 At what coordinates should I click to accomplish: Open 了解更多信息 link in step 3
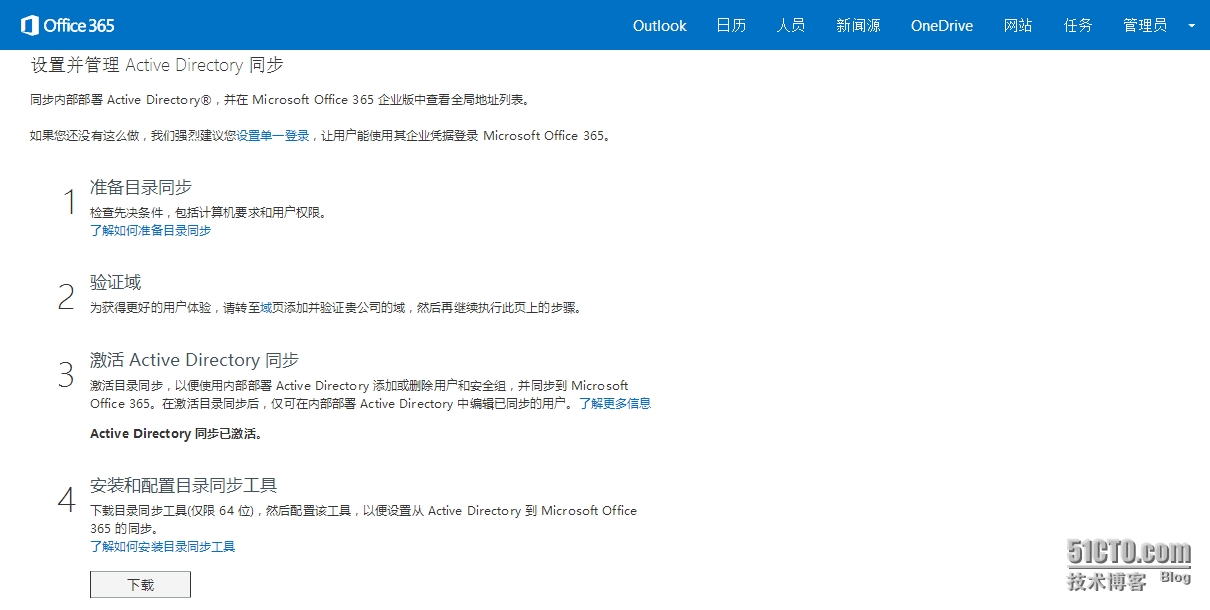(615, 404)
